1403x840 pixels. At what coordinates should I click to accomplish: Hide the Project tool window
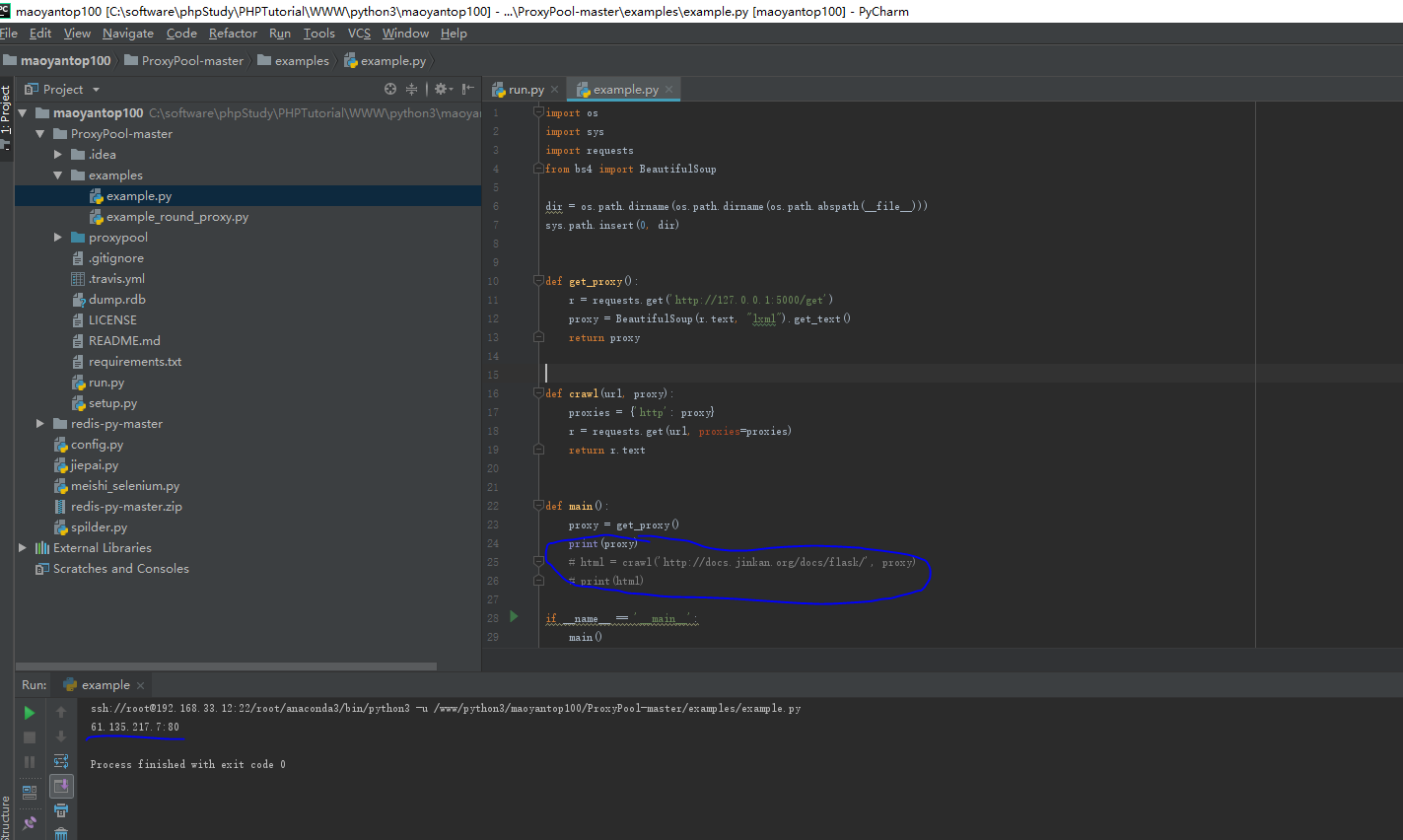click(467, 89)
